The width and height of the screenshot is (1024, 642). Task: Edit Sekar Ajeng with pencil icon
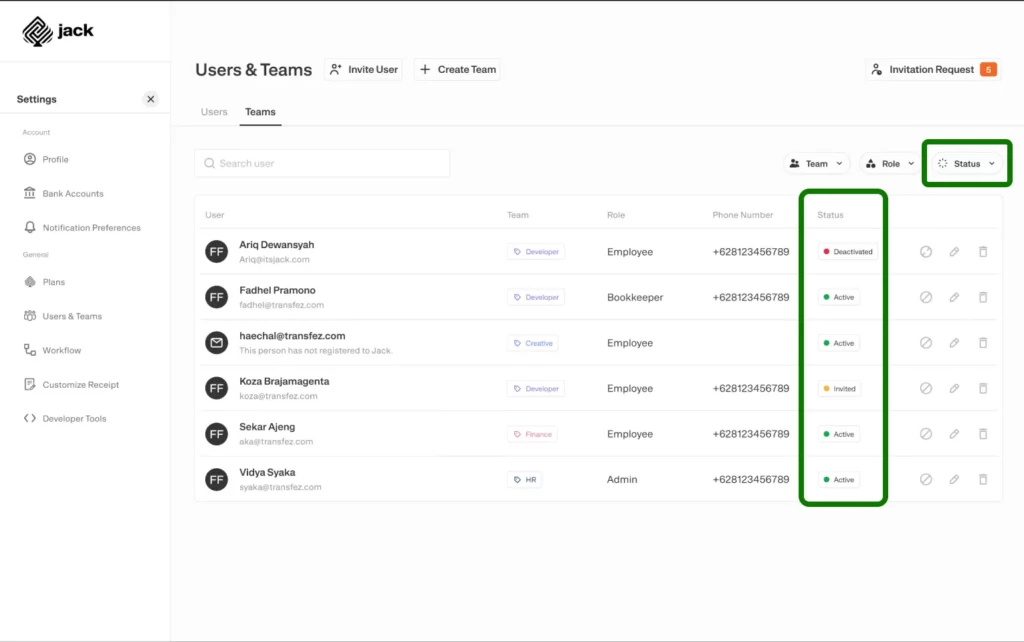954,434
